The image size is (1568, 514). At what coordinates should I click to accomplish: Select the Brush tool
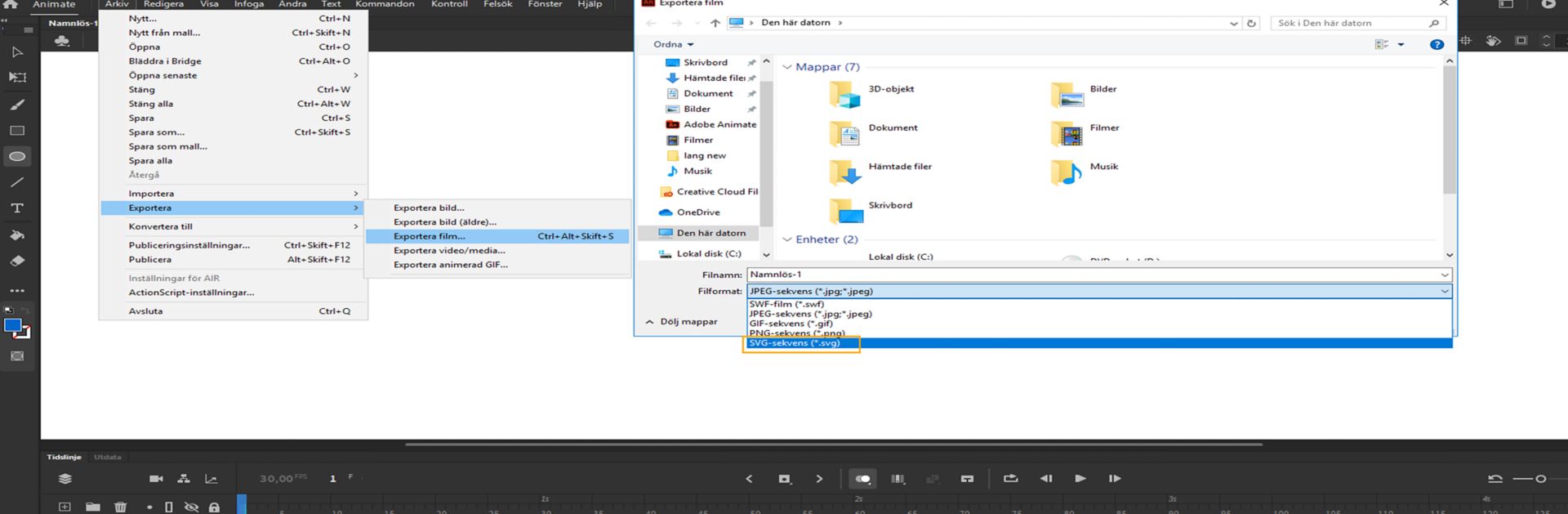pyautogui.click(x=17, y=105)
